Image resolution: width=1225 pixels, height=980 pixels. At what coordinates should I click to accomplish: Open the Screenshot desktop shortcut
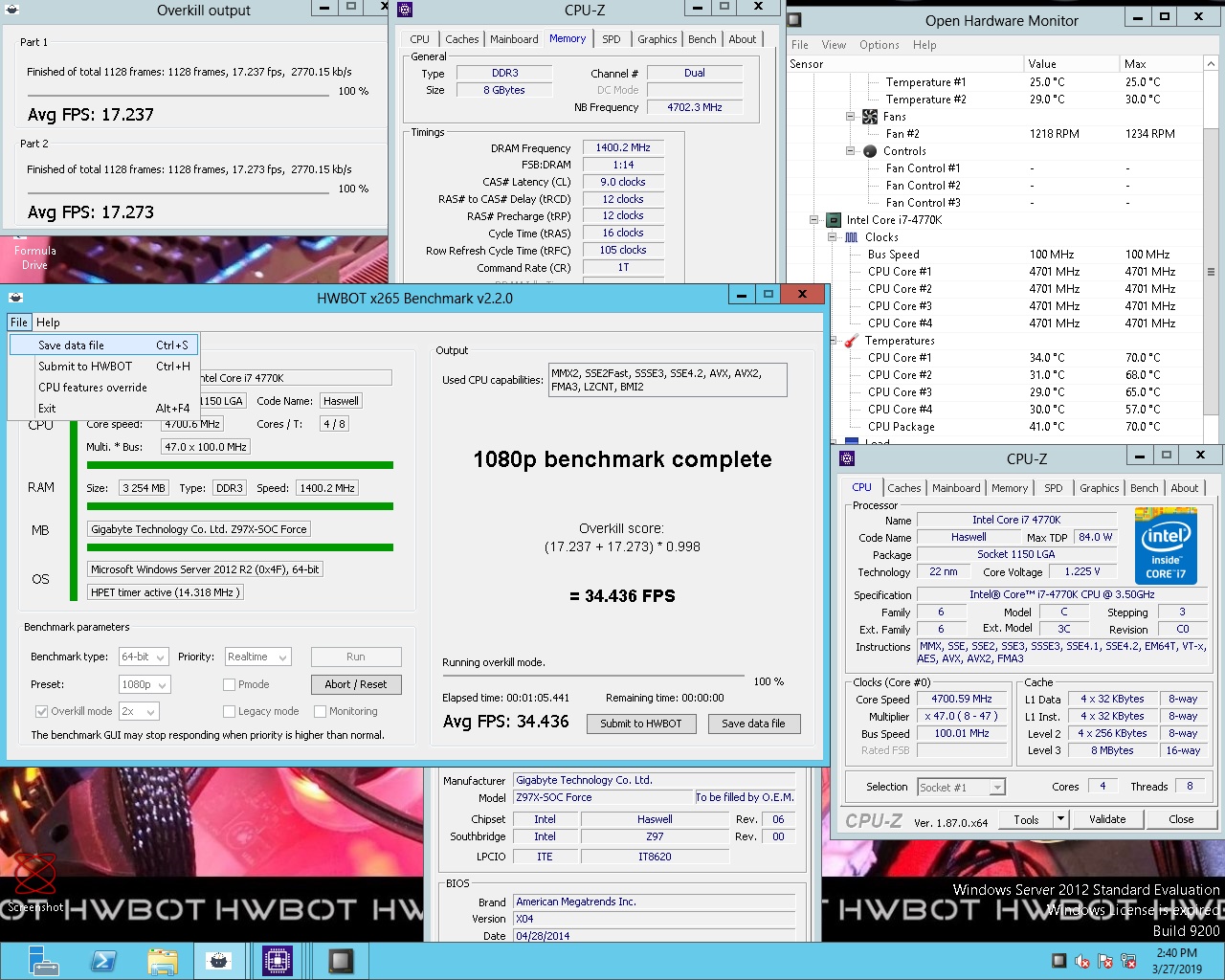(x=35, y=880)
